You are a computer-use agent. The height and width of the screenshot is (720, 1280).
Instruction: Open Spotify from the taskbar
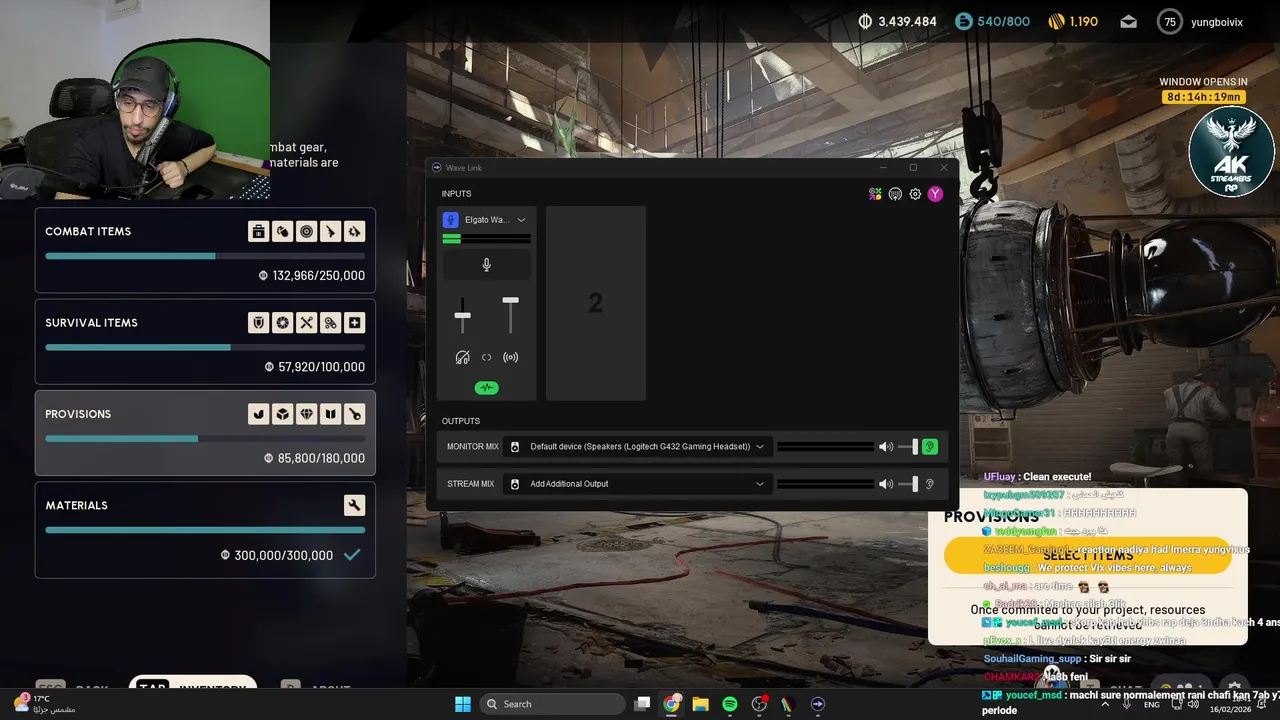click(x=730, y=704)
